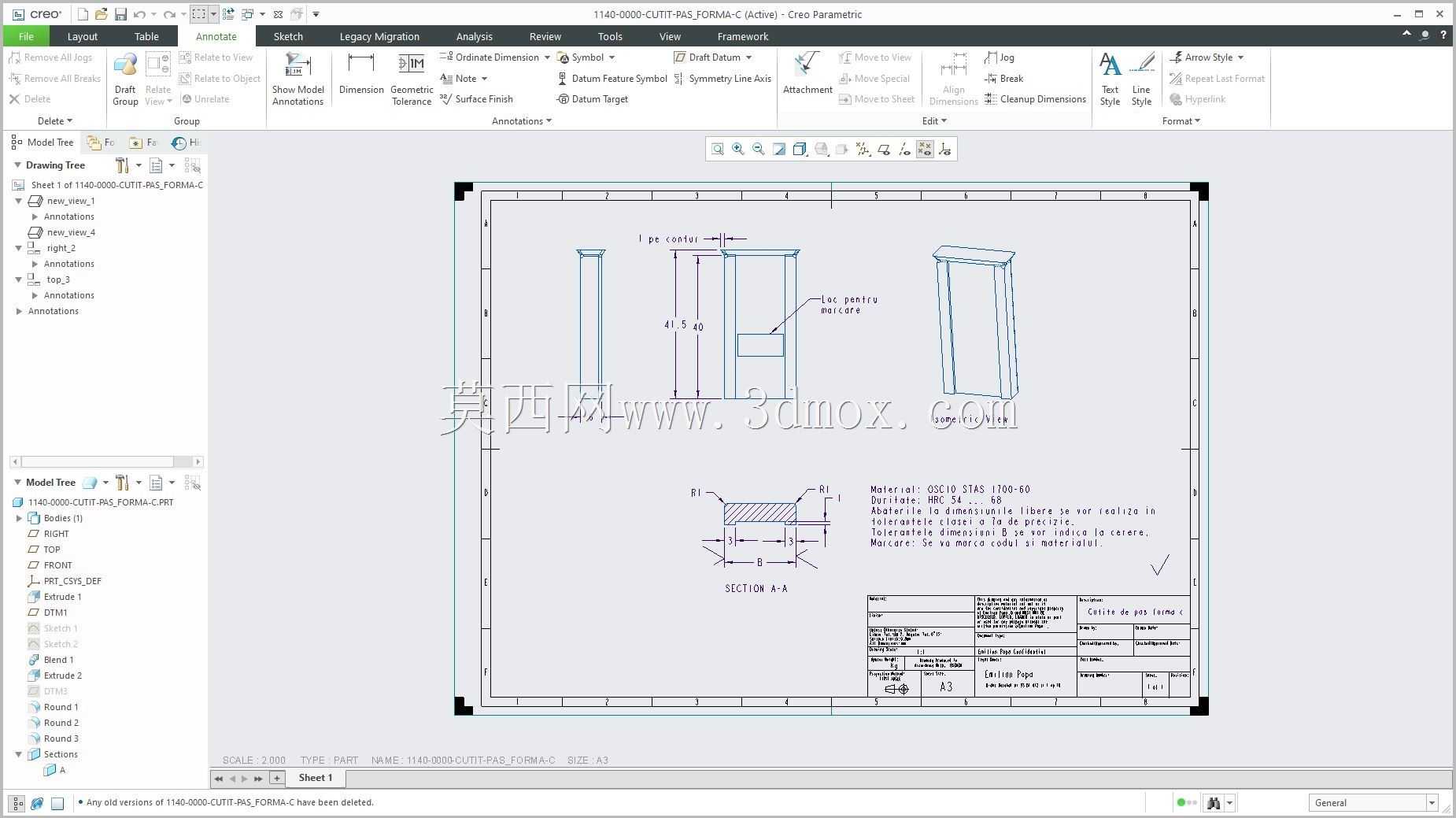Open Show Model Annotations tool
This screenshot has height=818, width=1456.
click(297, 79)
